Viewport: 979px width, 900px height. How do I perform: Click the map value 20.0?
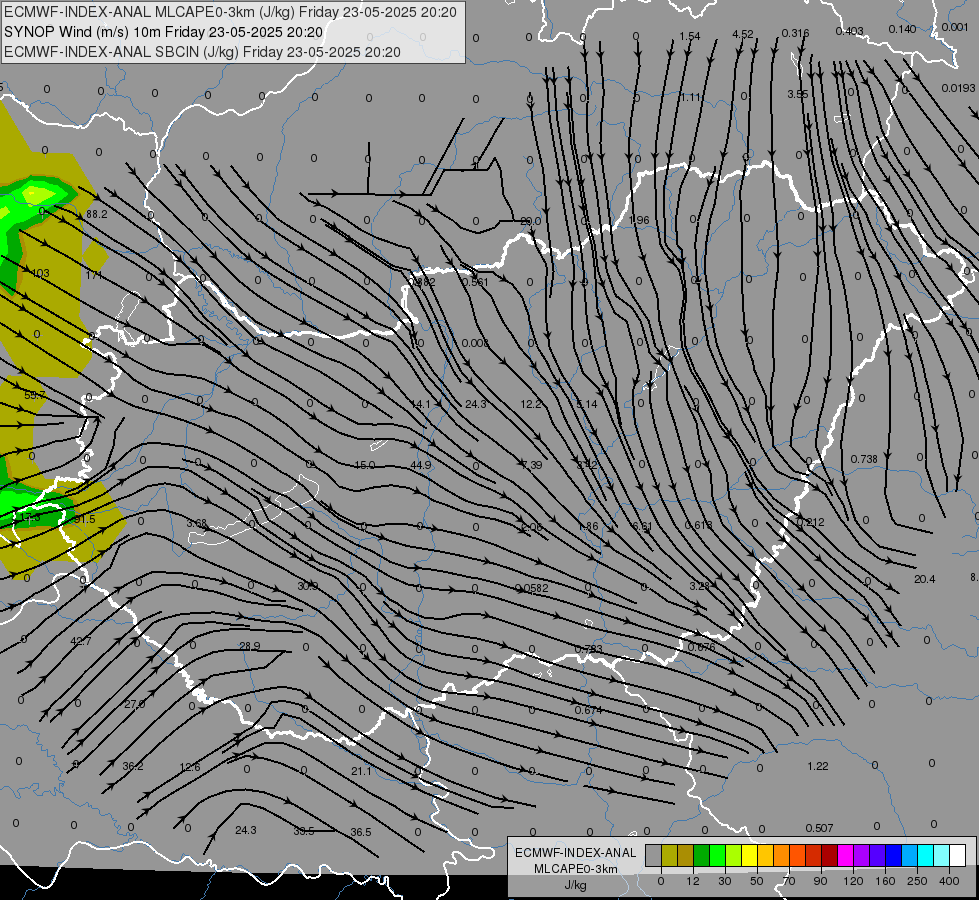point(531,221)
